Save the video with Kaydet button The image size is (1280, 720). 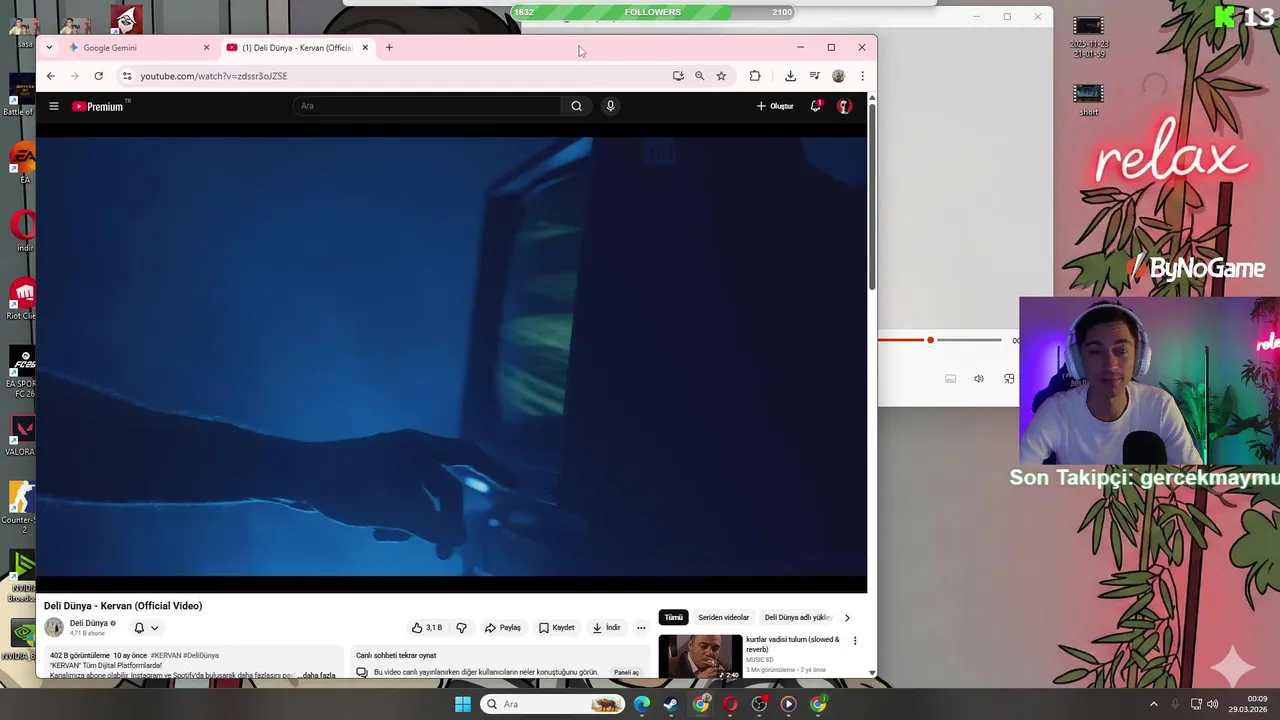(x=556, y=628)
